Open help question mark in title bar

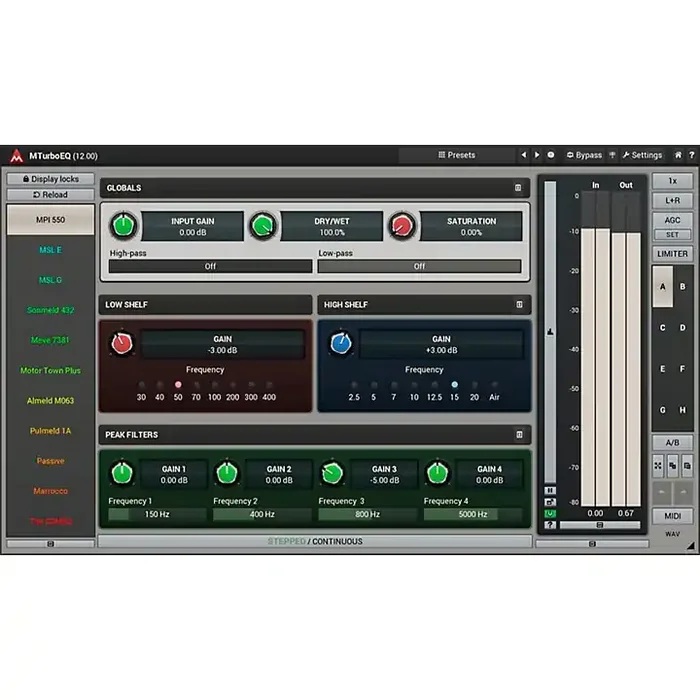click(x=692, y=155)
